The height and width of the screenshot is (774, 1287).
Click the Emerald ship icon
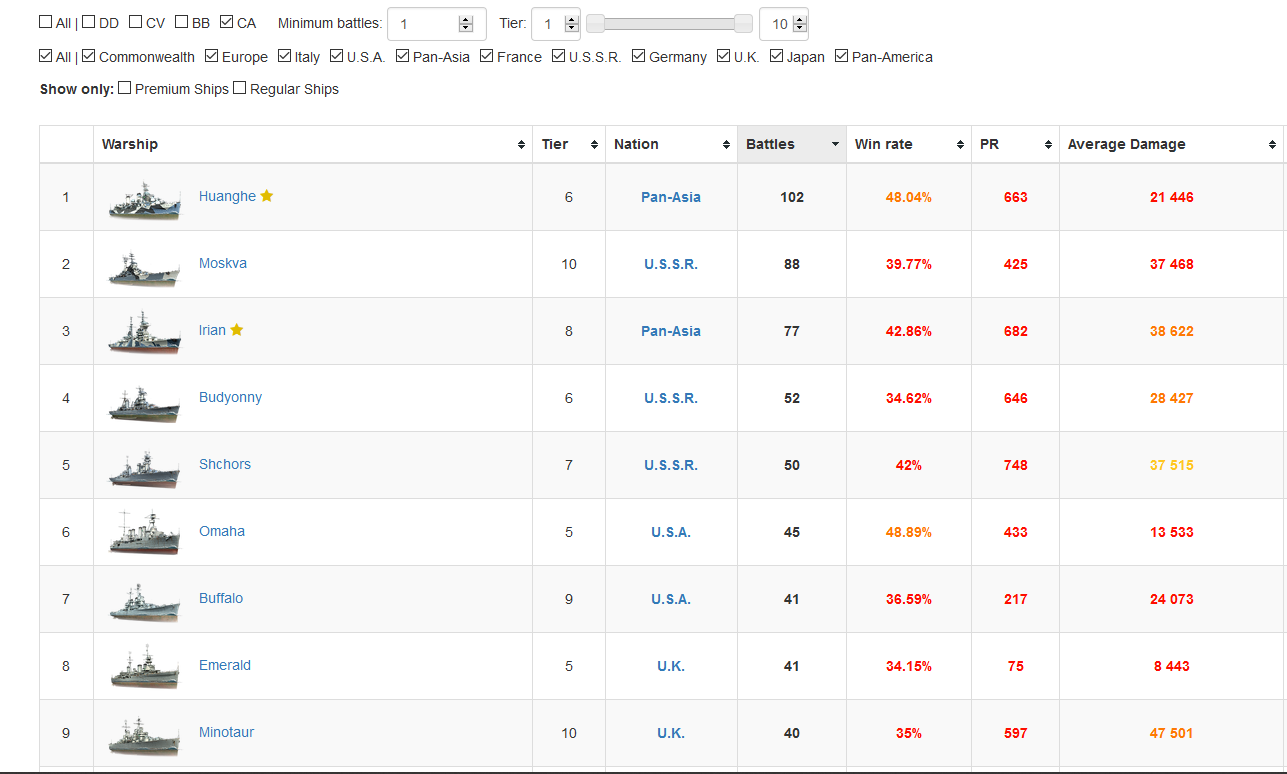[x=145, y=668]
